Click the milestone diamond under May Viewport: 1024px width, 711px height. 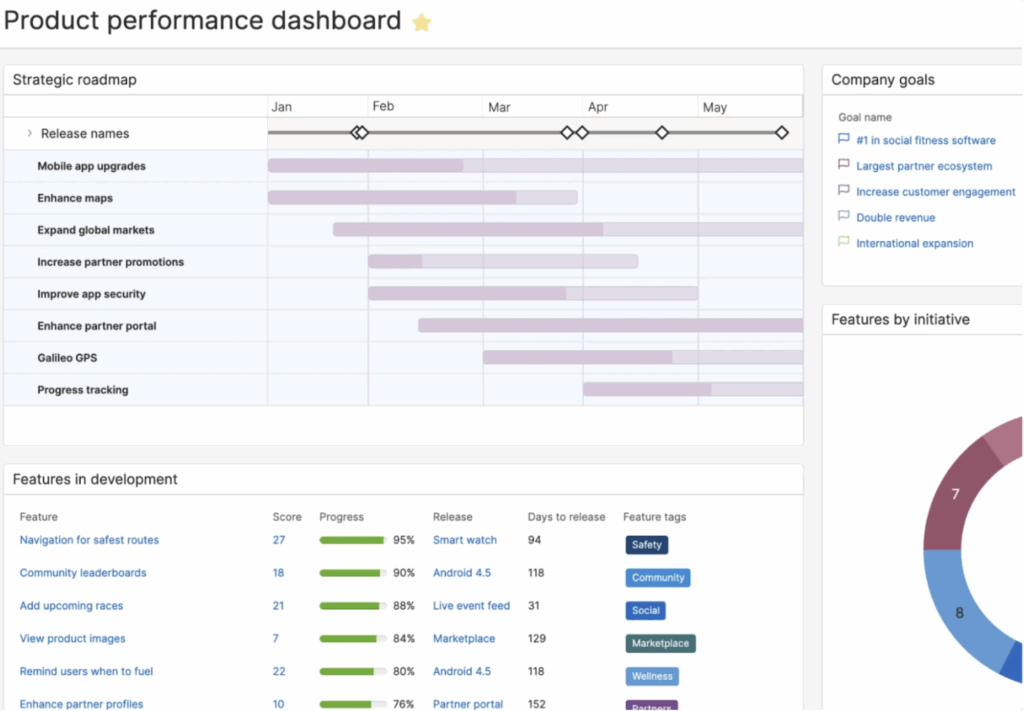781,131
